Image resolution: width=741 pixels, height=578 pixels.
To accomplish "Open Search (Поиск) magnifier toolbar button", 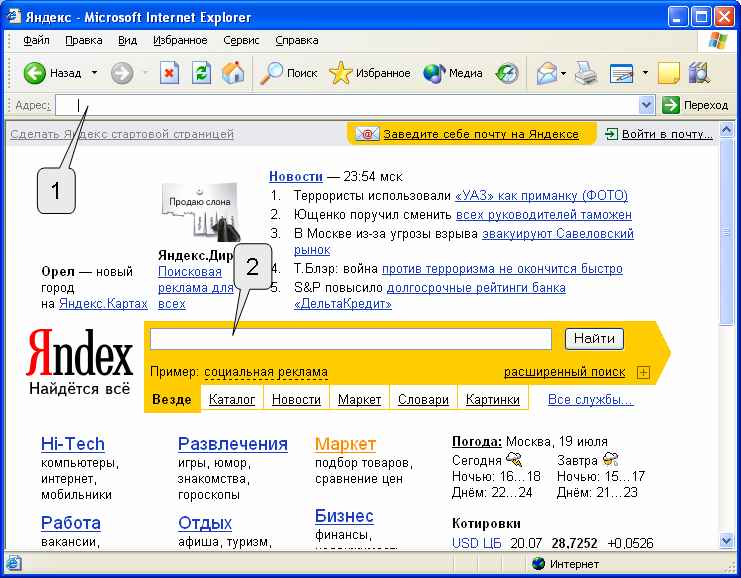I will point(289,73).
